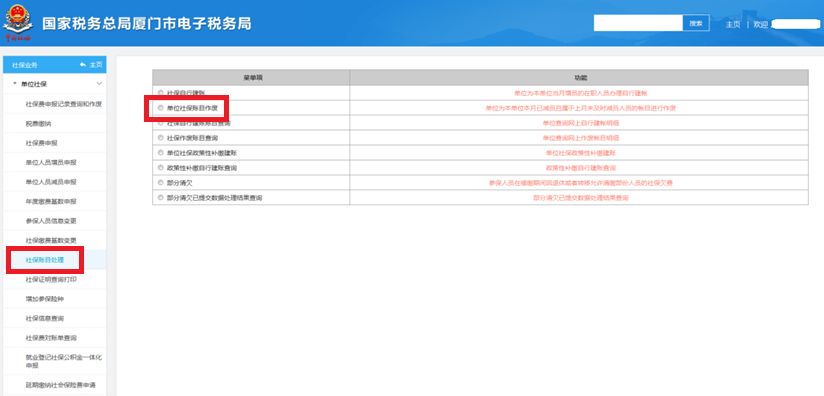Open 单位人员增员申报 in sidebar
The height and width of the screenshot is (396, 824).
tap(51, 162)
